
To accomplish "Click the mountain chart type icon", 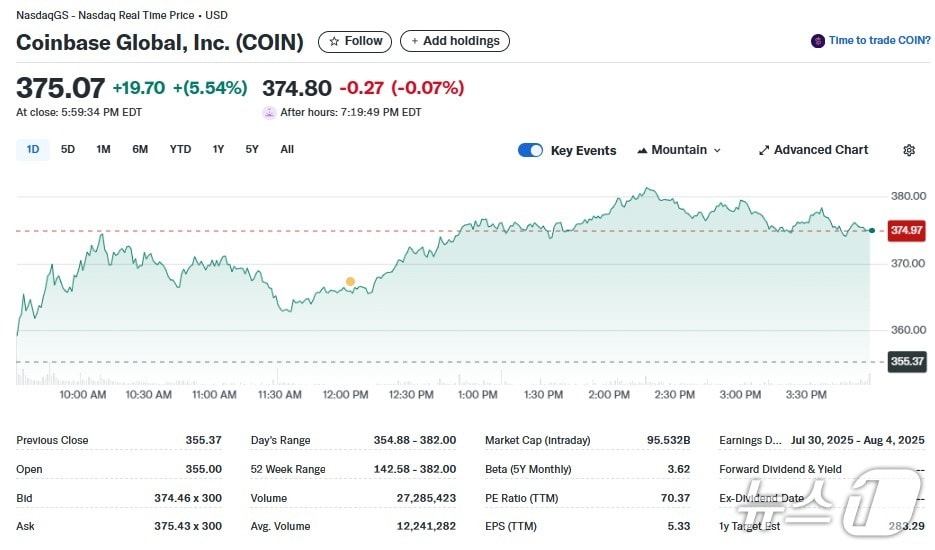I will click(x=642, y=150).
